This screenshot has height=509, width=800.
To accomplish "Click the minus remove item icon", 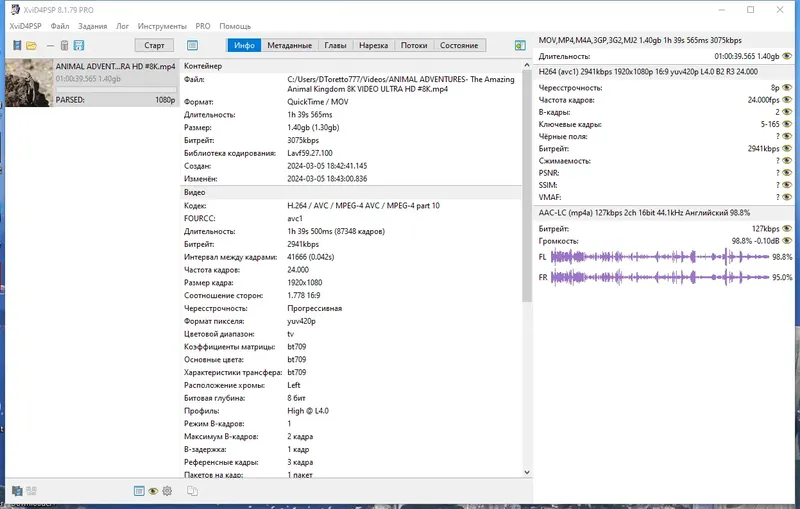I will point(50,46).
